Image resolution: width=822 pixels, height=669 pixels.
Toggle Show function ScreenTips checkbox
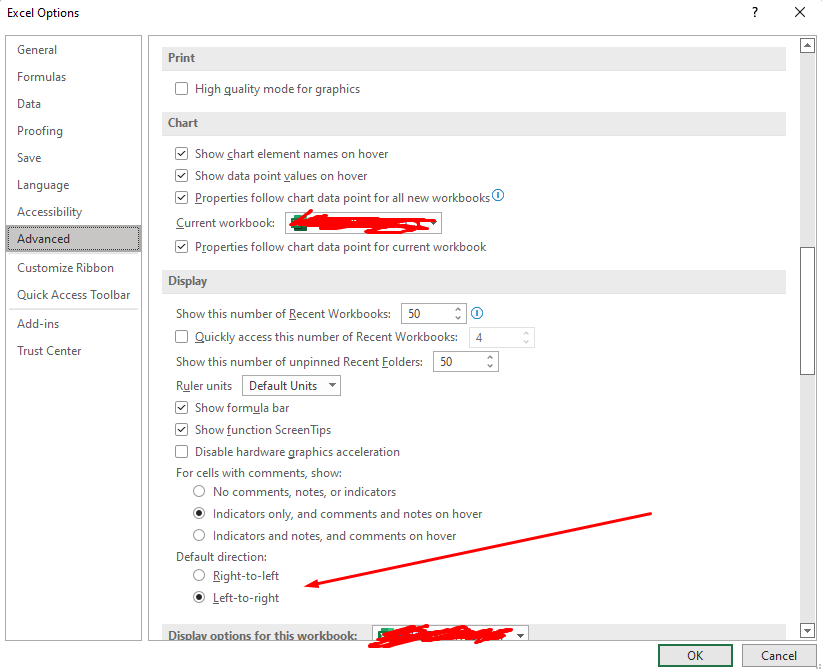click(181, 429)
